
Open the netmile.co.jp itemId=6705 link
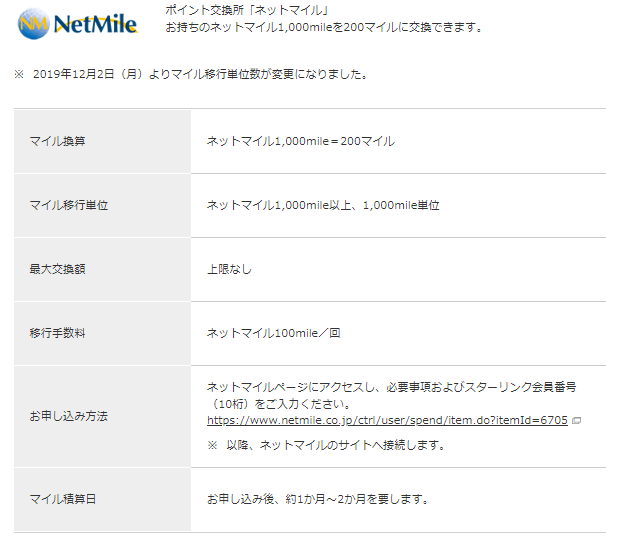pyautogui.click(x=387, y=420)
